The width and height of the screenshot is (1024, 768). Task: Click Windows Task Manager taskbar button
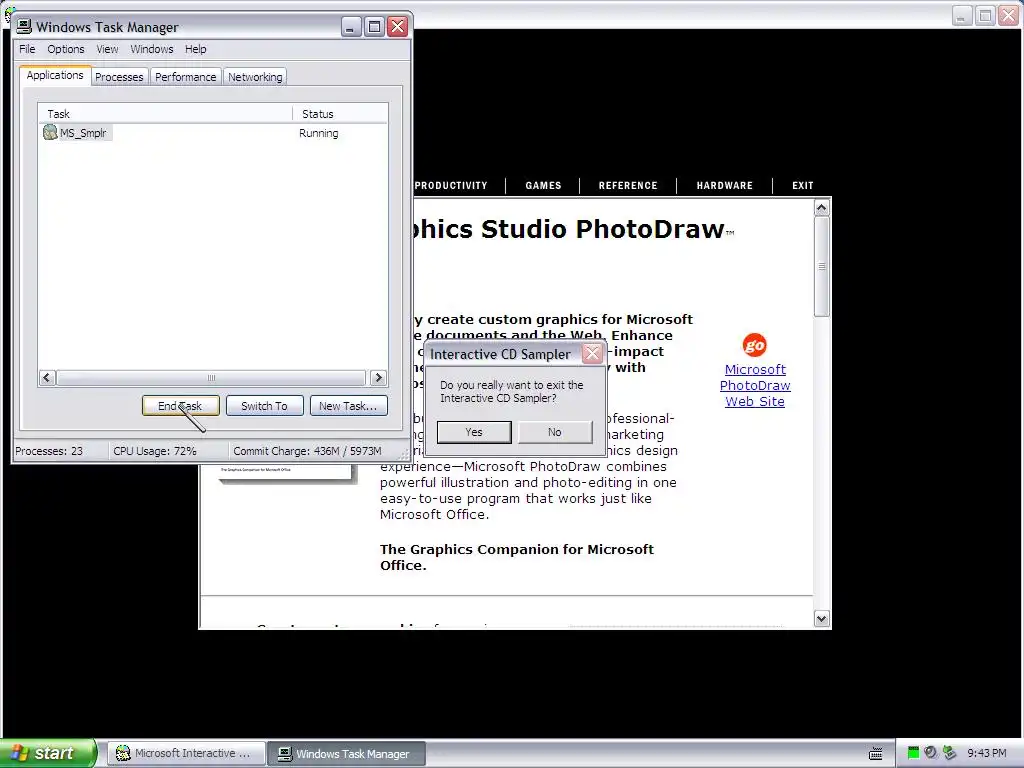347,753
